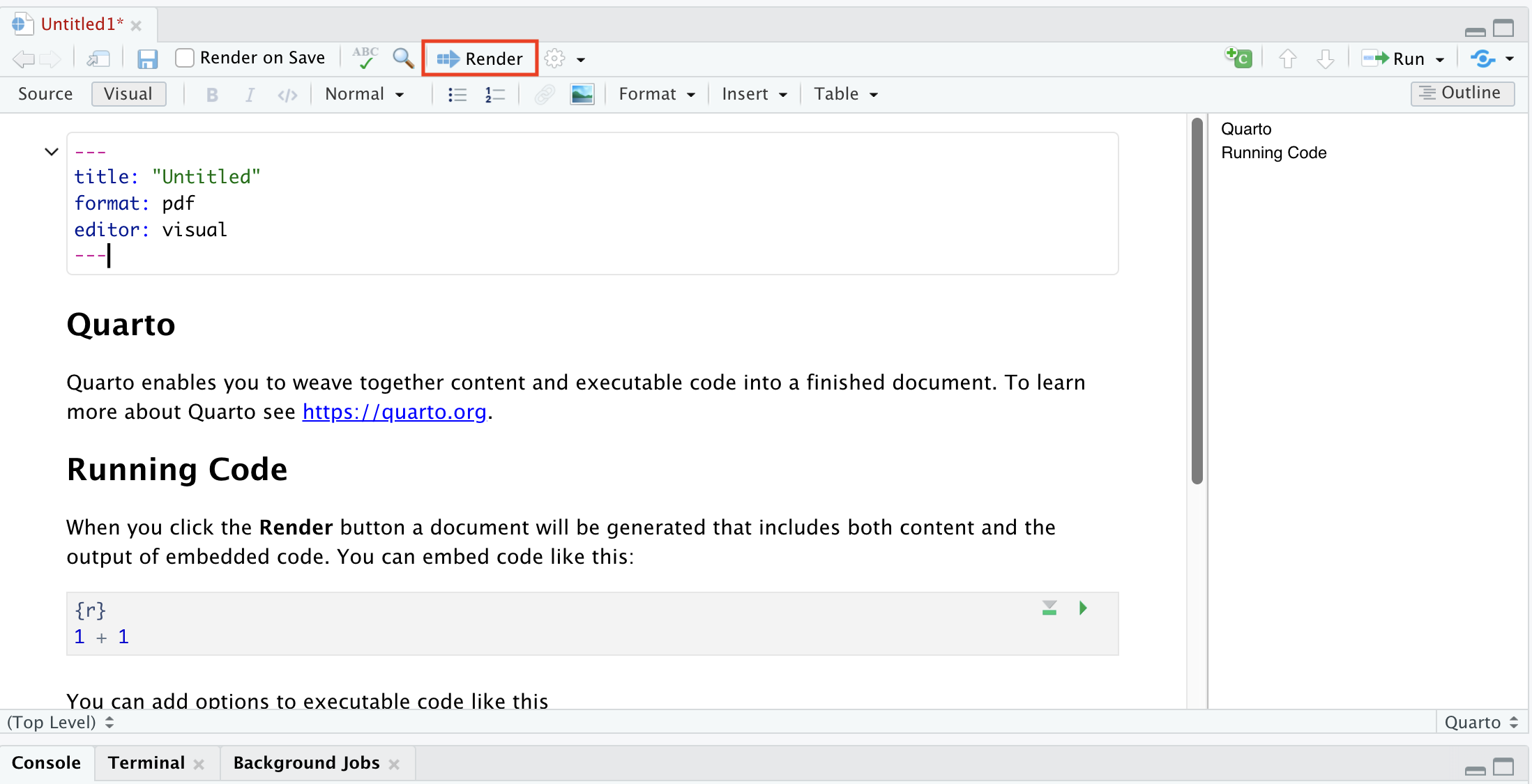This screenshot has height=784, width=1532.
Task: Toggle the Outline panel
Action: point(1462,93)
